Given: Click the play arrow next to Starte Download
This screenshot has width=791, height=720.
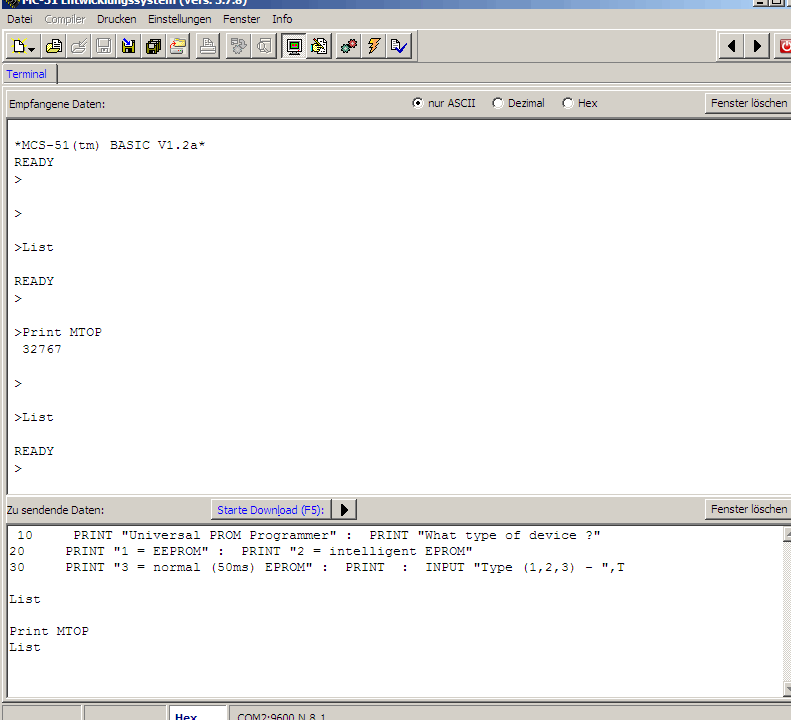Looking at the screenshot, I should click(344, 510).
